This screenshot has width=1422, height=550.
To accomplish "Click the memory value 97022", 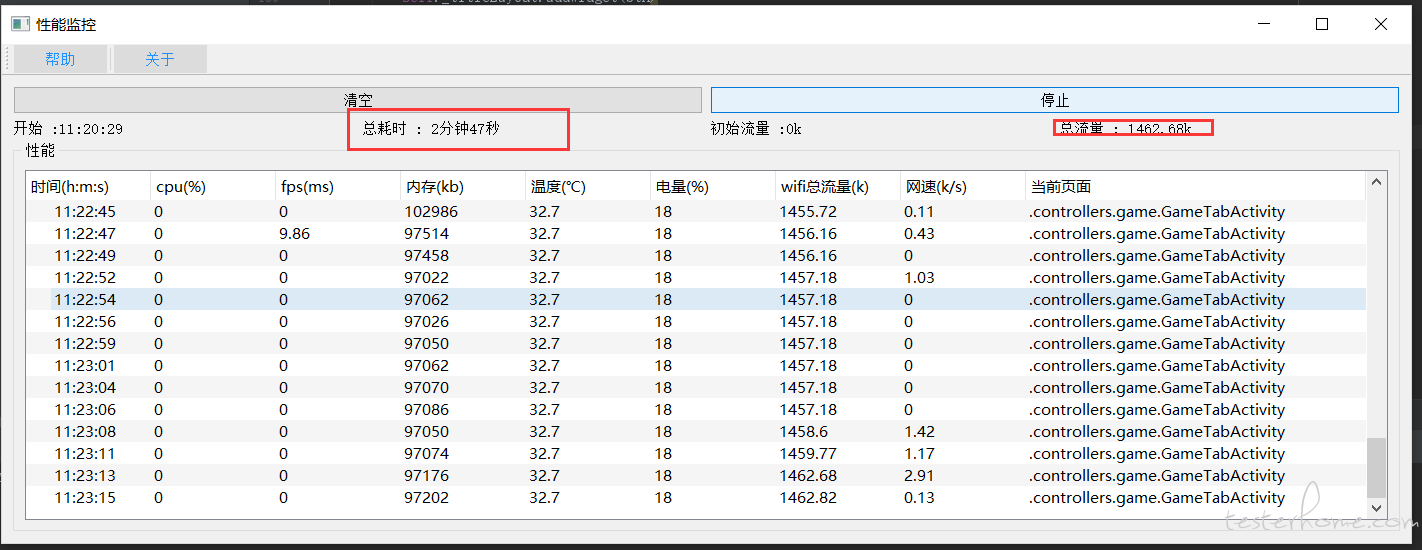I will (x=427, y=277).
